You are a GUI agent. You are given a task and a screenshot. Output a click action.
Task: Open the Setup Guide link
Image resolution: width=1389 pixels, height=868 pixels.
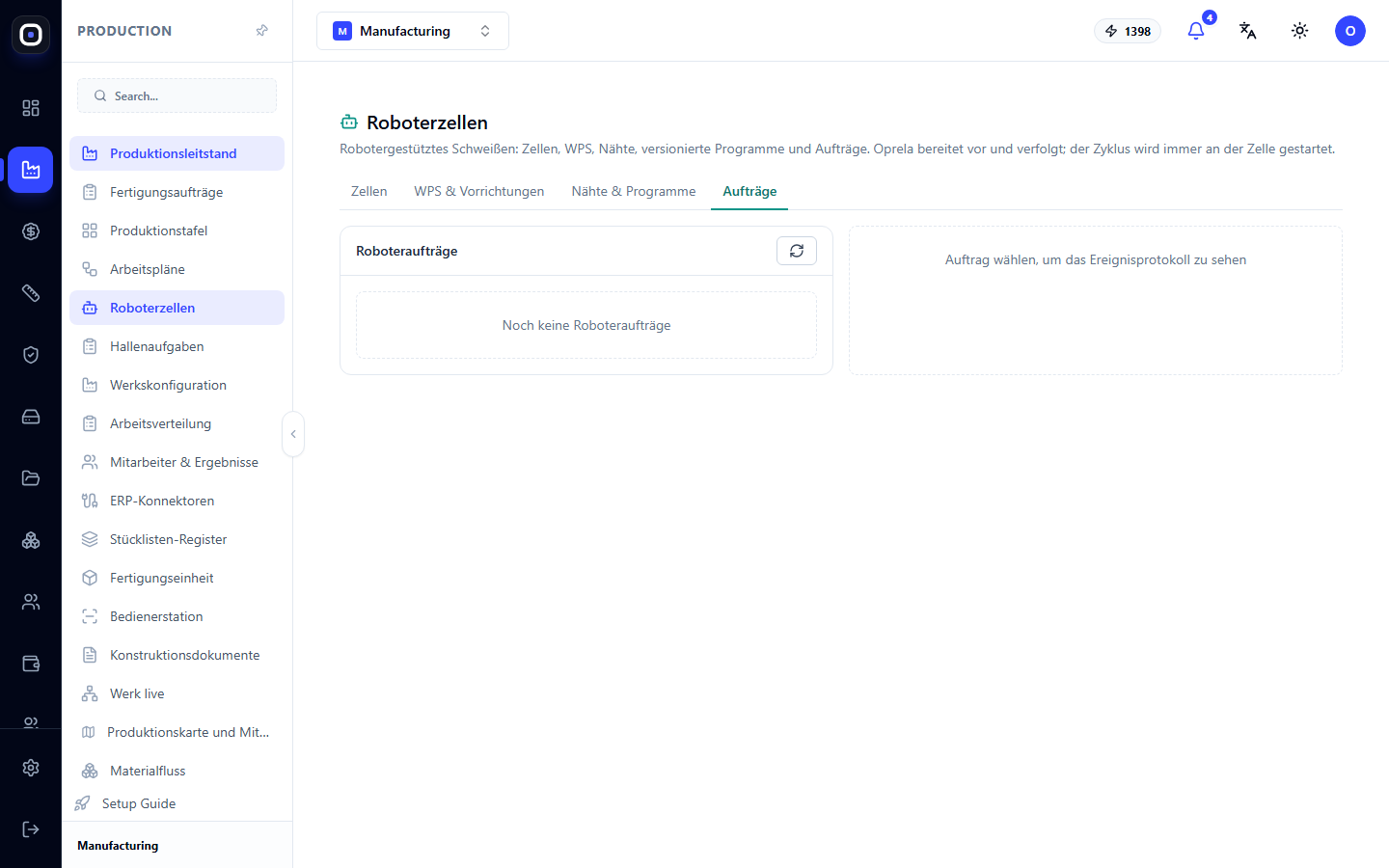[x=139, y=803]
